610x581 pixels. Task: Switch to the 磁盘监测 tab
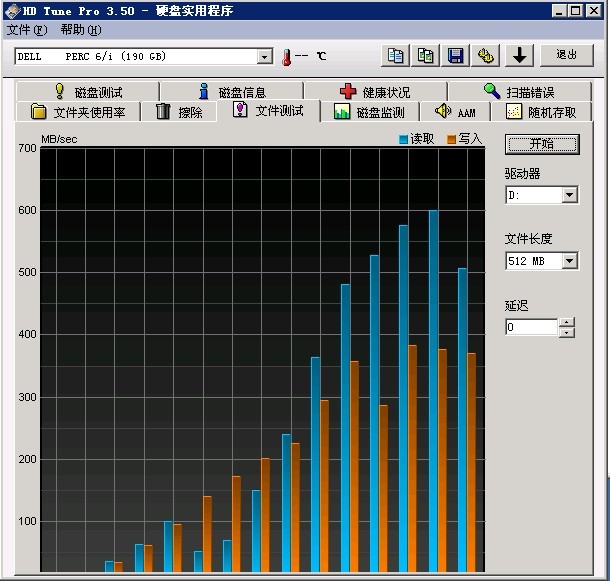coord(370,112)
